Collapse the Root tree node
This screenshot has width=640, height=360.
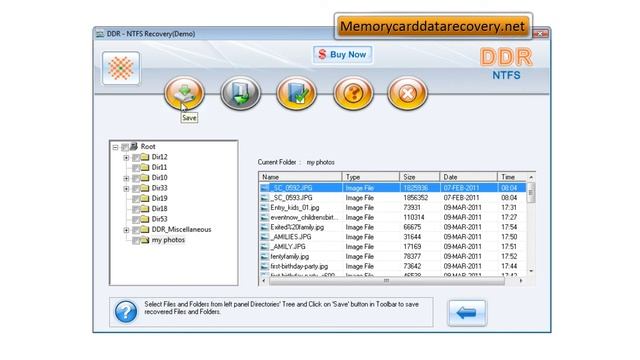(116, 147)
